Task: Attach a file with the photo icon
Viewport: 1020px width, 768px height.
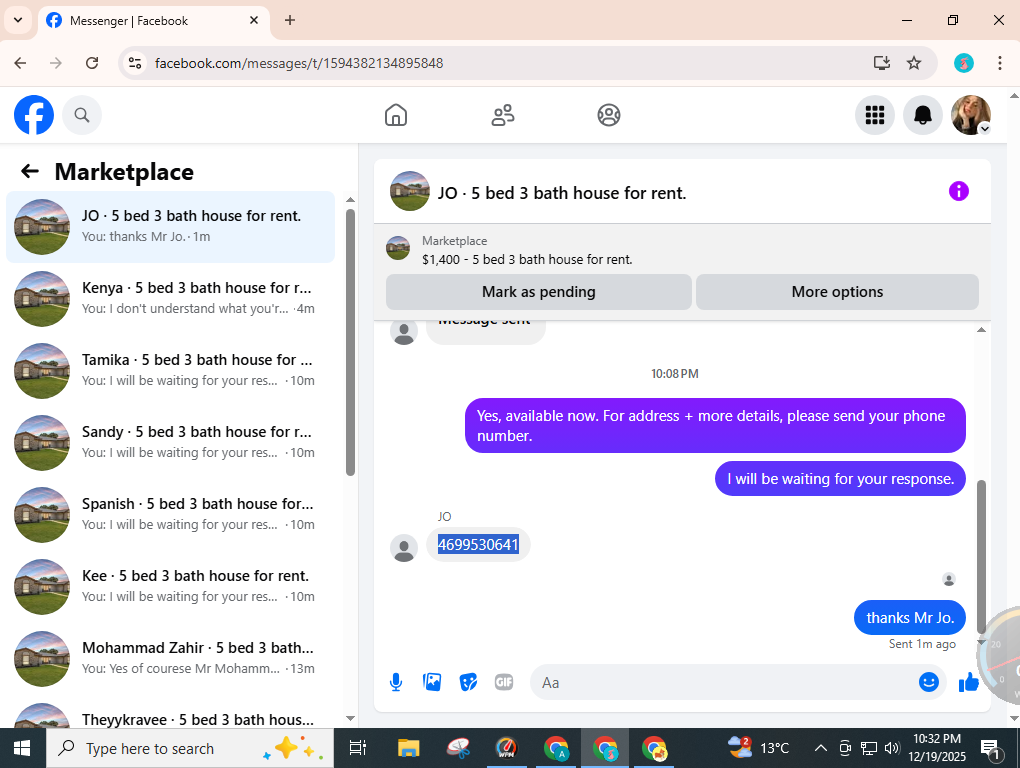Action: coord(432,682)
